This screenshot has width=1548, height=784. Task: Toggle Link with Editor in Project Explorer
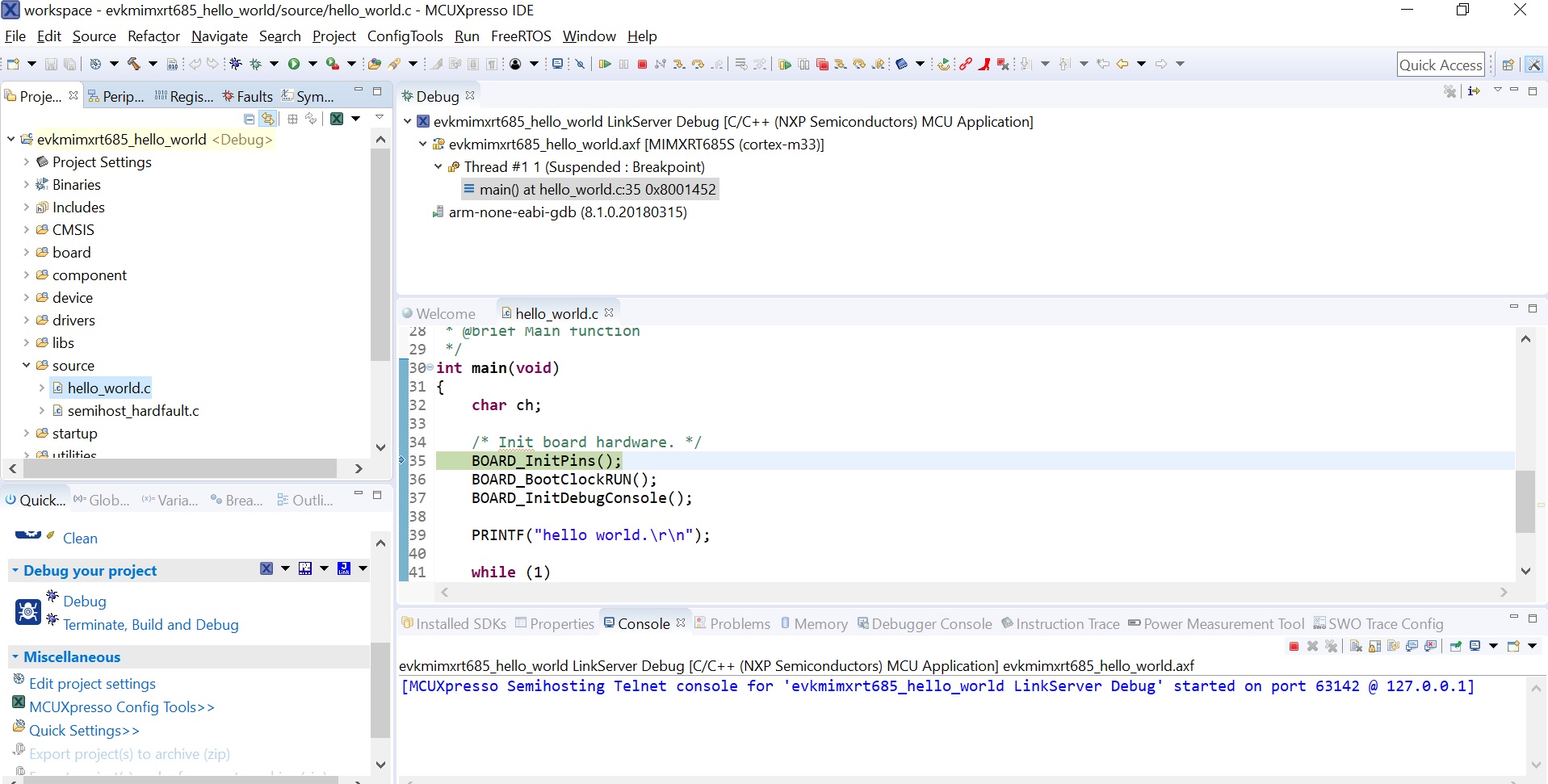(268, 119)
